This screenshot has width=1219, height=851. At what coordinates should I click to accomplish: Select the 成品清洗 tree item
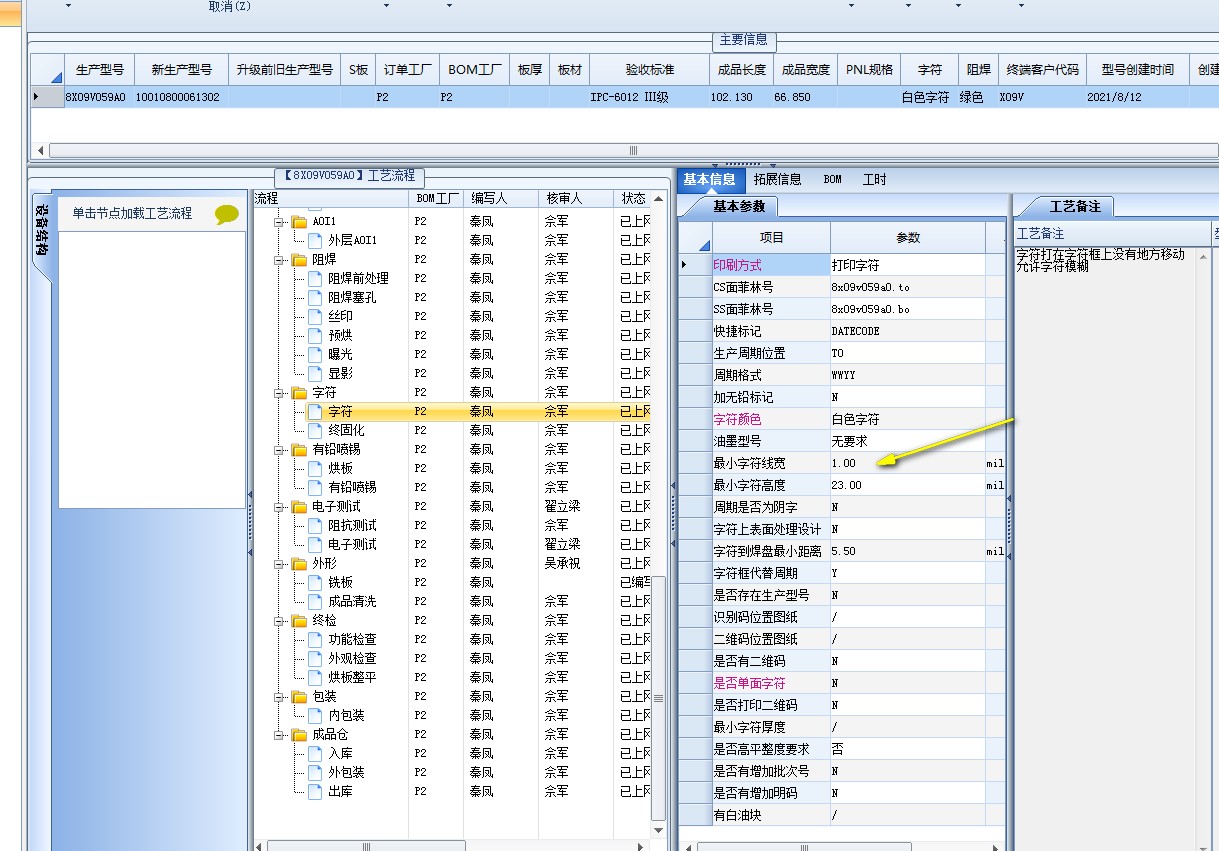coord(352,601)
